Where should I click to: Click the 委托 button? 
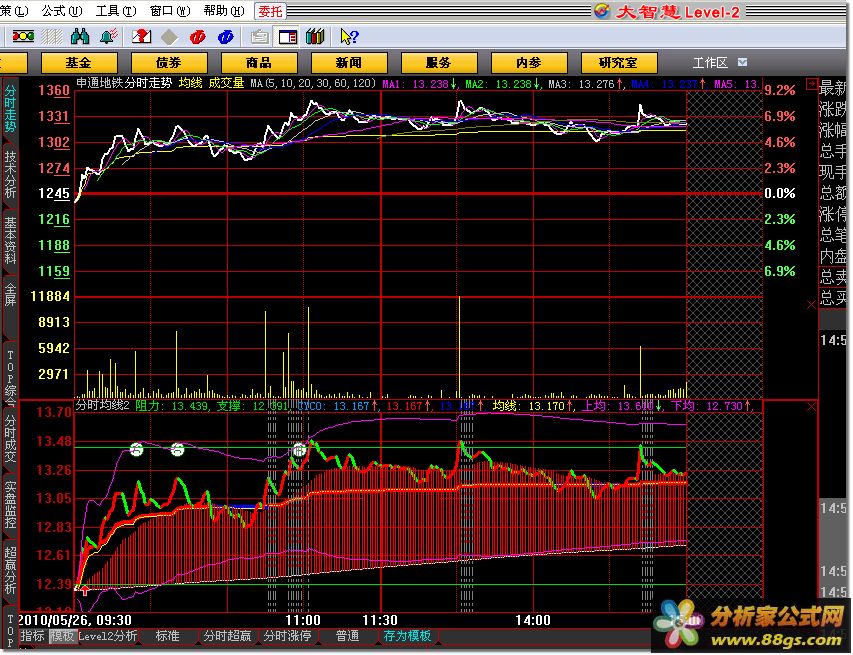(x=270, y=11)
